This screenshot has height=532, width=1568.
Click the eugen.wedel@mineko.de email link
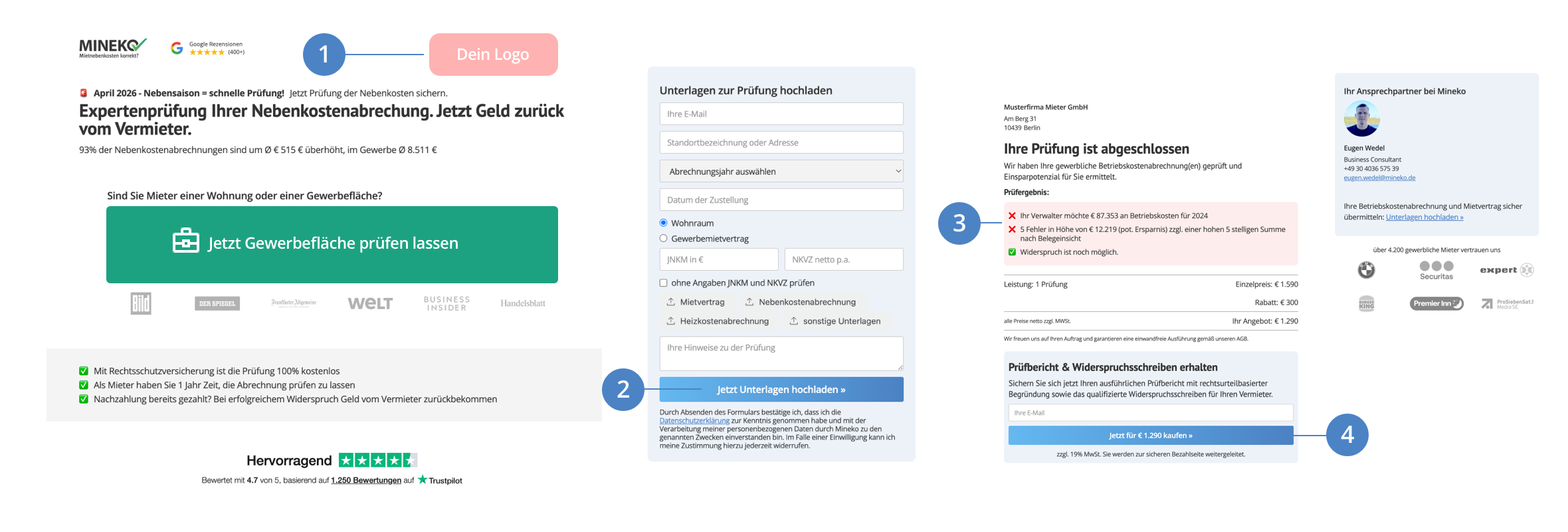[x=1379, y=178]
